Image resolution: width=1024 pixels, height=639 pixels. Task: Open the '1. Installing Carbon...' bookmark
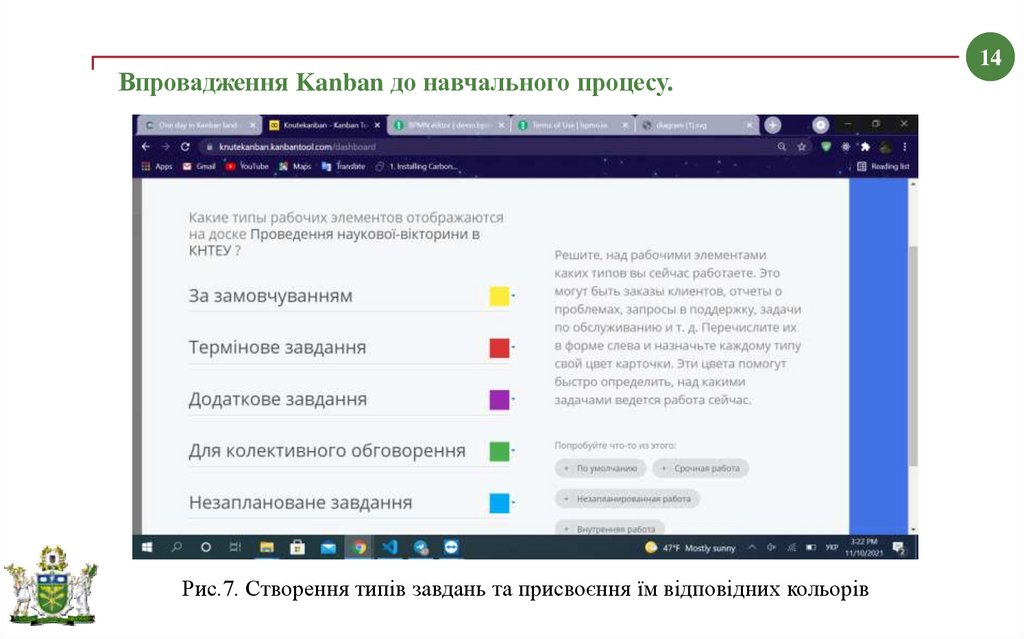pos(417,167)
